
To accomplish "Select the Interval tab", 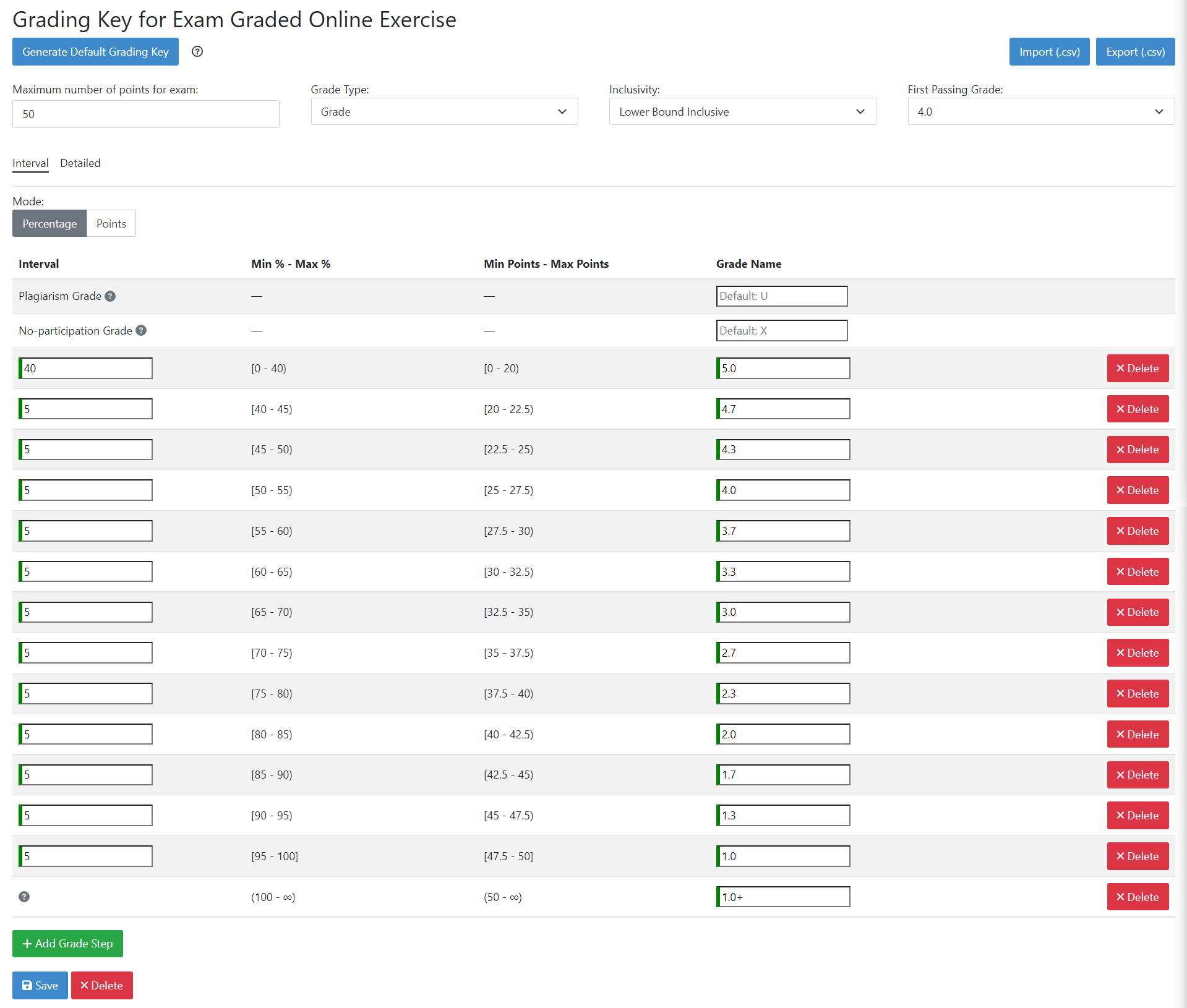I will (x=30, y=163).
